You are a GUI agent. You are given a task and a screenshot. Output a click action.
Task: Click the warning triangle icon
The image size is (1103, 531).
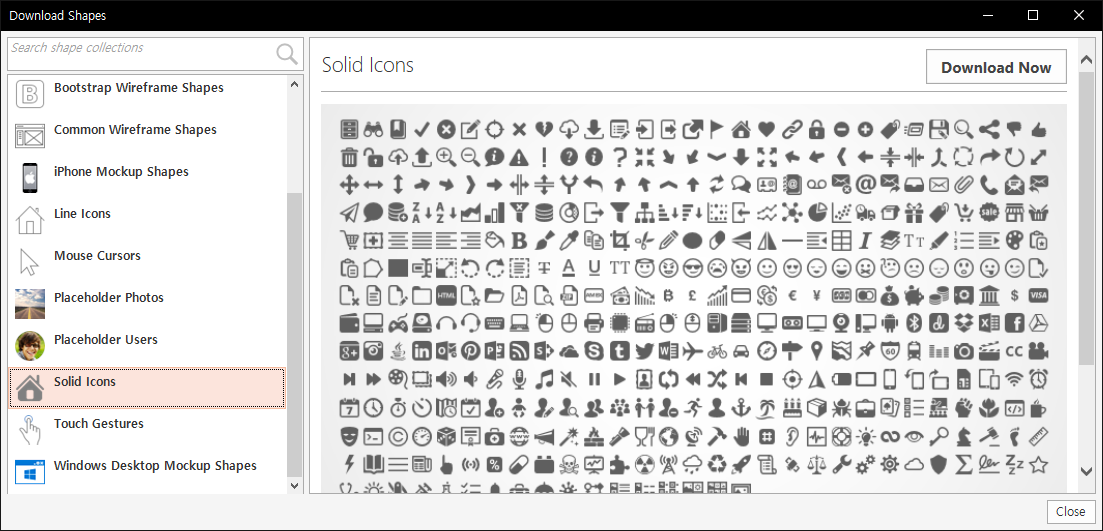(520, 157)
